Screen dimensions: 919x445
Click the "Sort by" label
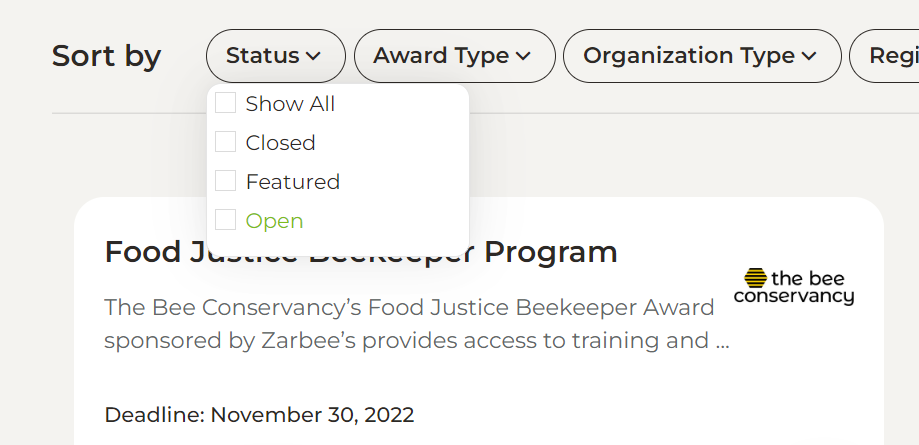point(106,56)
